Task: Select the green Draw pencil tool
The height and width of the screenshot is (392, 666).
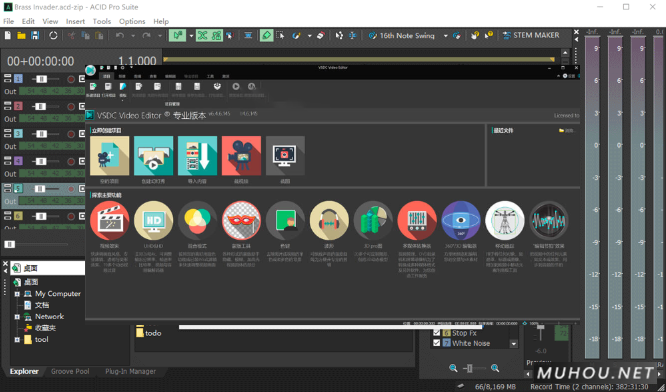Action: click(x=266, y=36)
